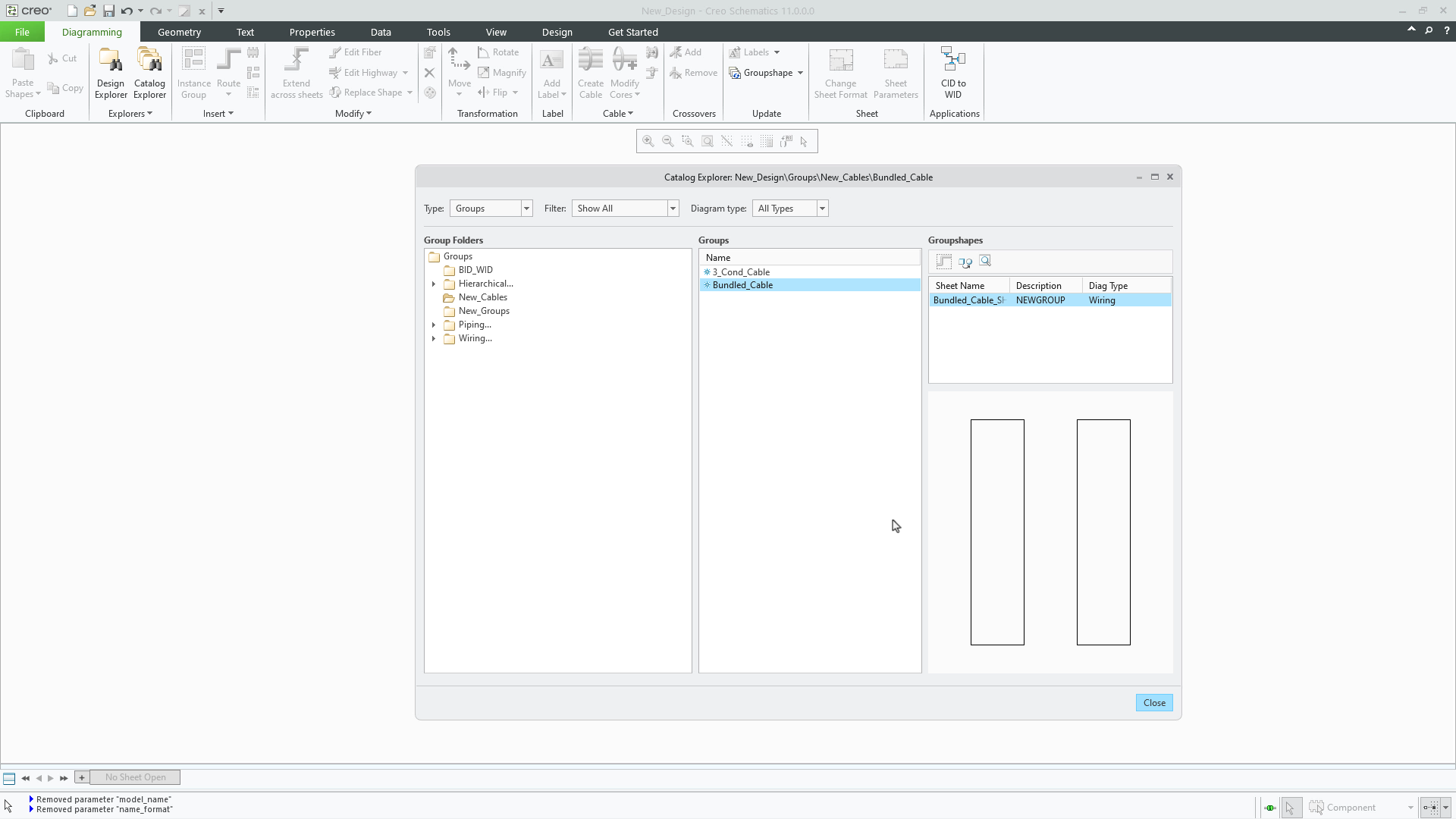Click the CID to WID application icon
The height and width of the screenshot is (819, 1456).
point(953,73)
